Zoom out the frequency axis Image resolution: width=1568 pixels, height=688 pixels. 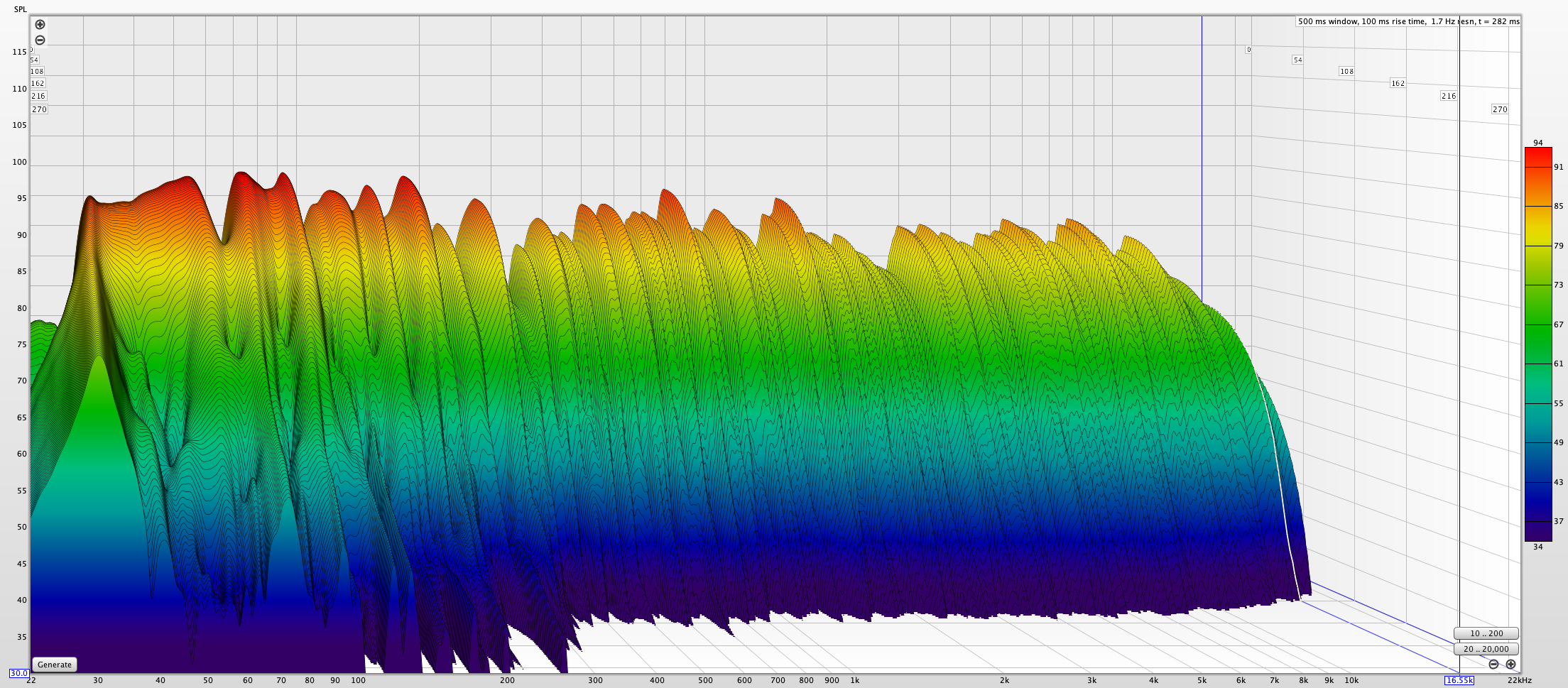1493,665
